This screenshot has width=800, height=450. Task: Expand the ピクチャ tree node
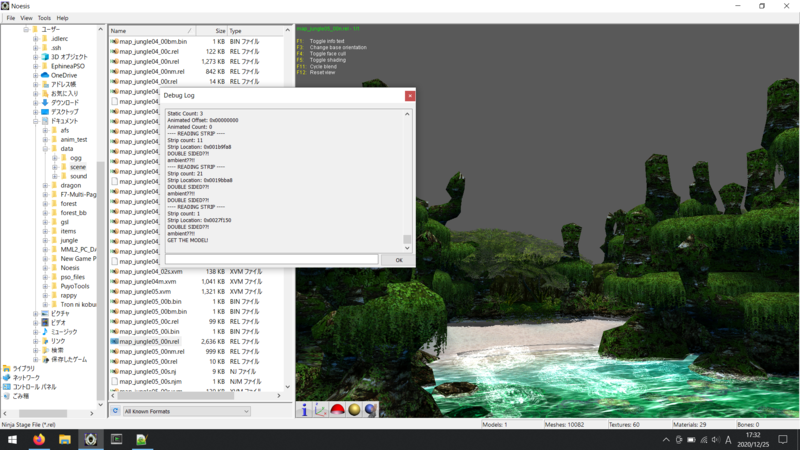(x=36, y=313)
